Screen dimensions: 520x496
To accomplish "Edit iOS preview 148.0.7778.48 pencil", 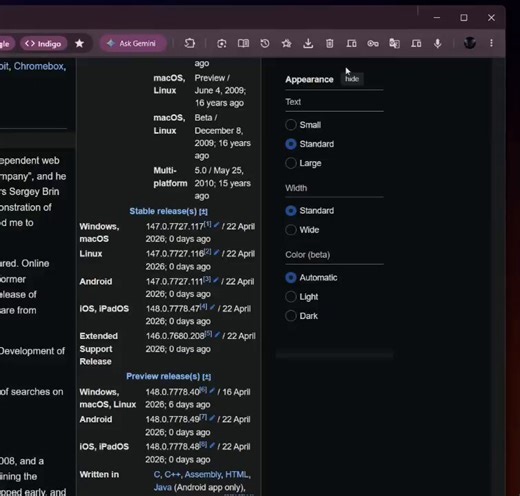I will click(x=212, y=445).
